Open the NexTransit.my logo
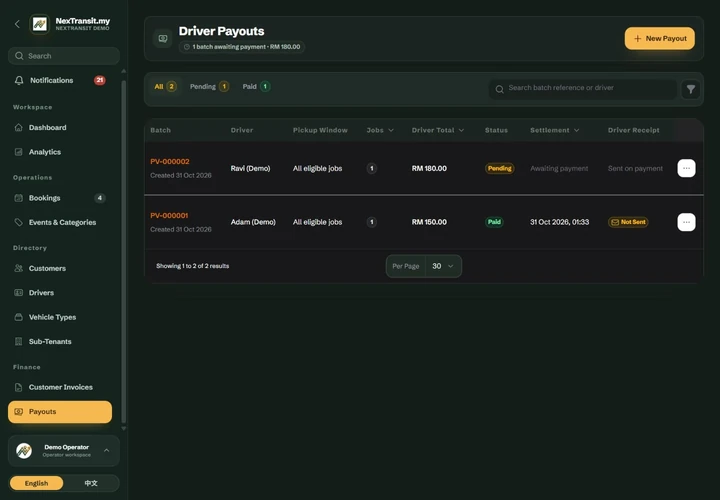The image size is (720, 500). click(x=39, y=24)
